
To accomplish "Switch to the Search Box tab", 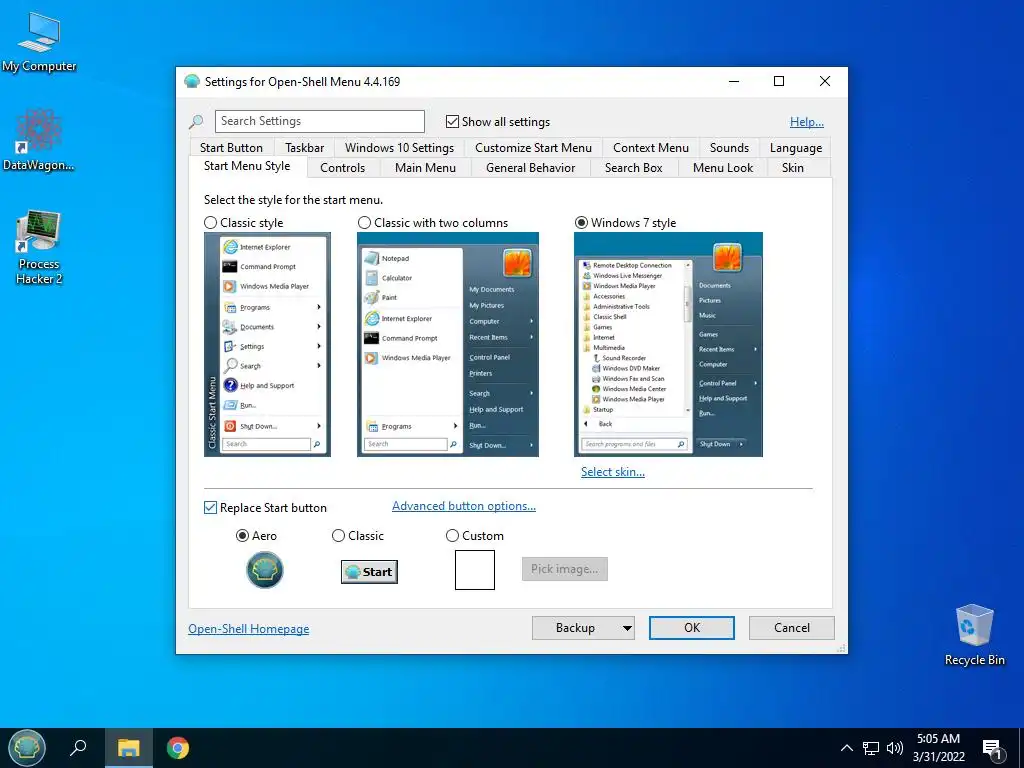I will (633, 168).
